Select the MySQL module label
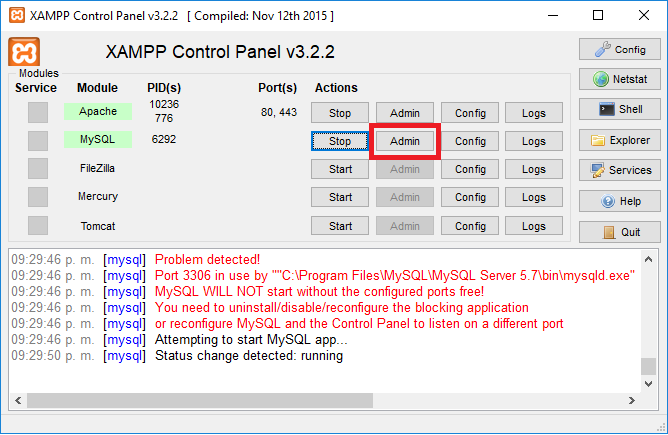 point(98,139)
